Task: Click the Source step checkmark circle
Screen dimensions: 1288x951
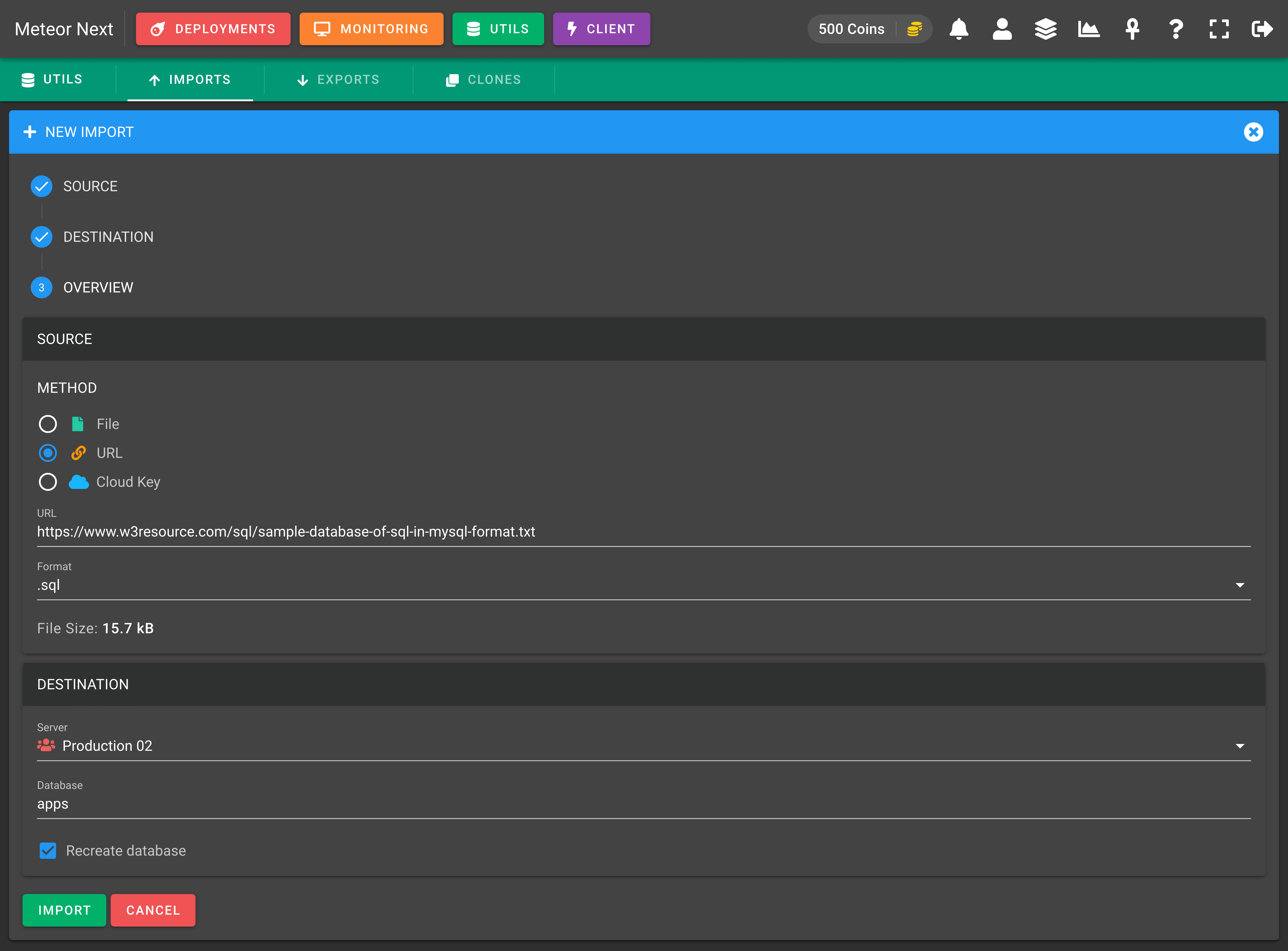Action: (41, 186)
